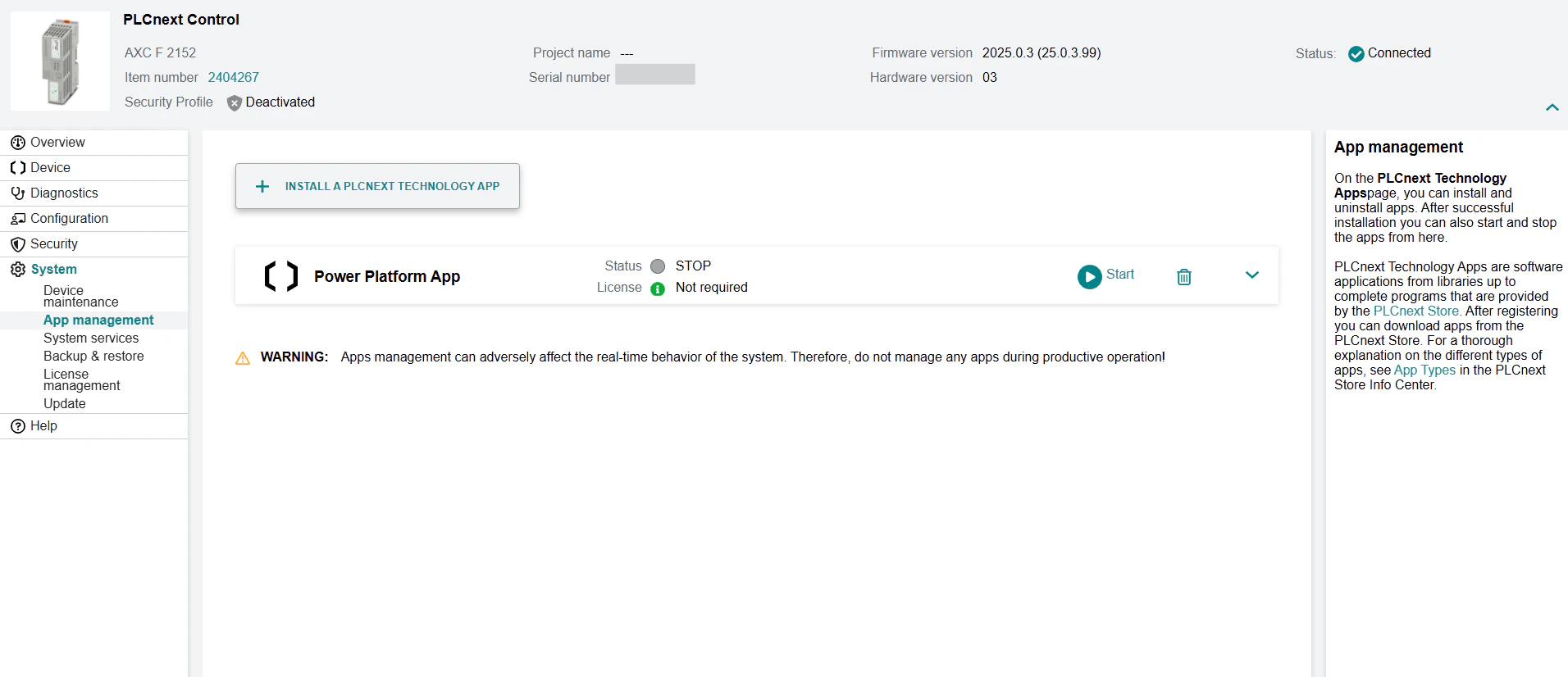The width and height of the screenshot is (1568, 677).
Task: Open the Device menu item
Action: click(x=94, y=168)
